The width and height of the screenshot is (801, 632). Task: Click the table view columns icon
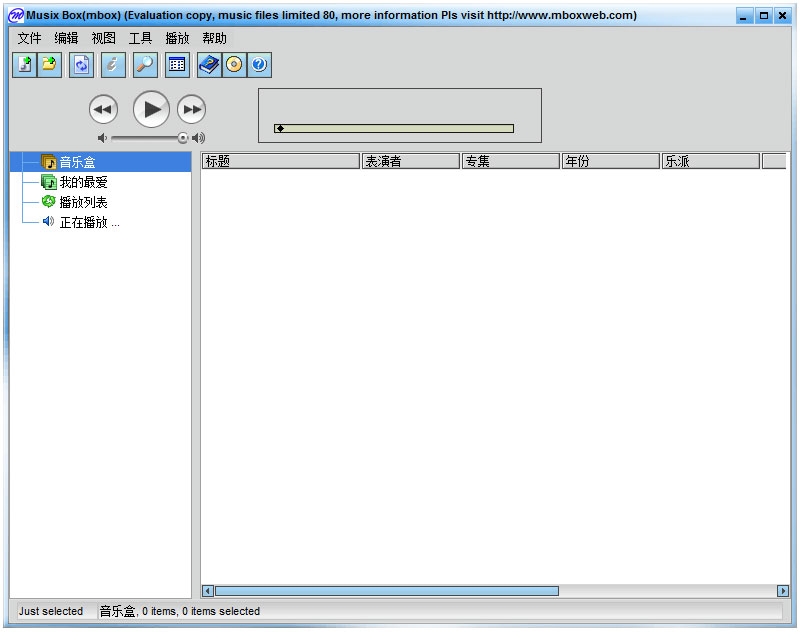pos(177,65)
